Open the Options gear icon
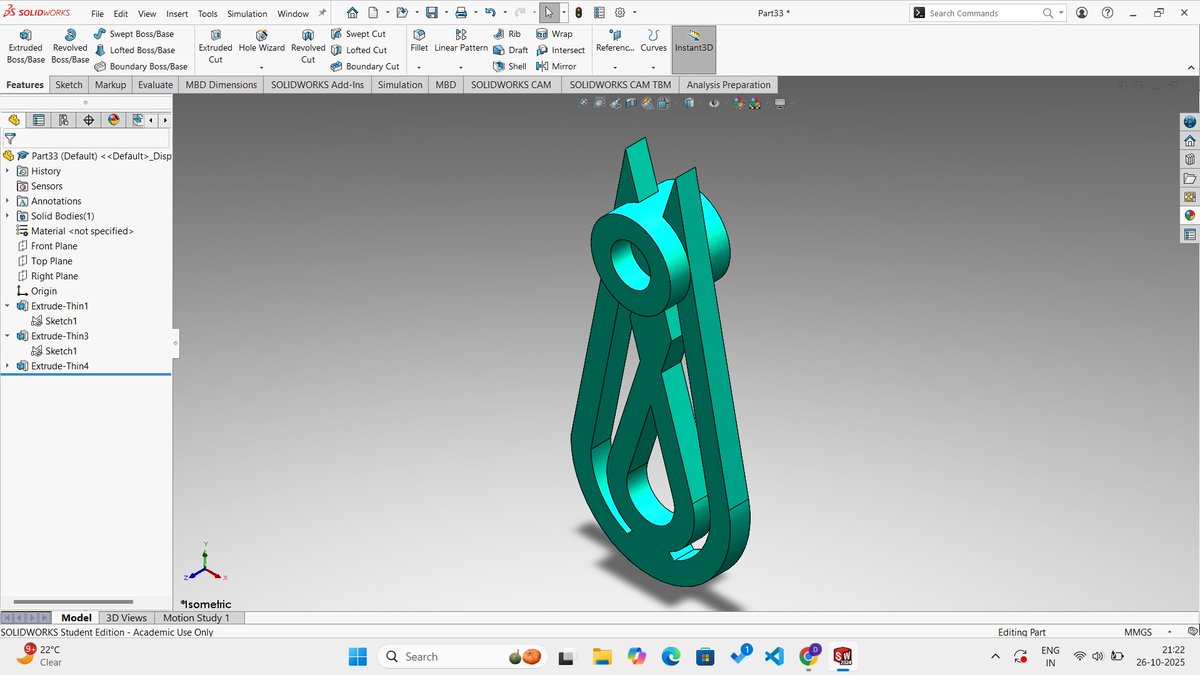The image size is (1200, 675). tap(620, 13)
